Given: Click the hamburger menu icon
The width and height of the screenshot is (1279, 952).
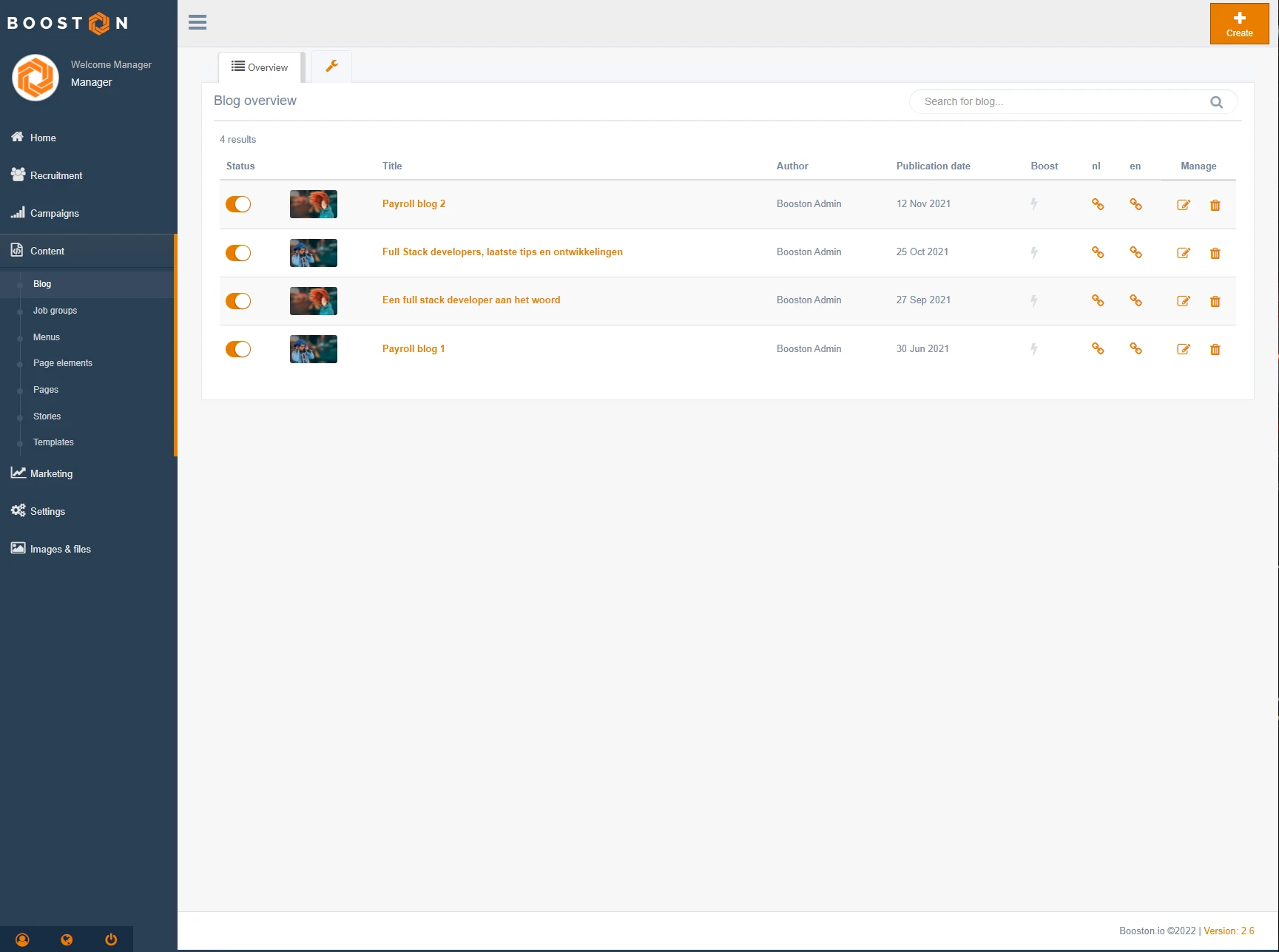Looking at the screenshot, I should pos(198,22).
